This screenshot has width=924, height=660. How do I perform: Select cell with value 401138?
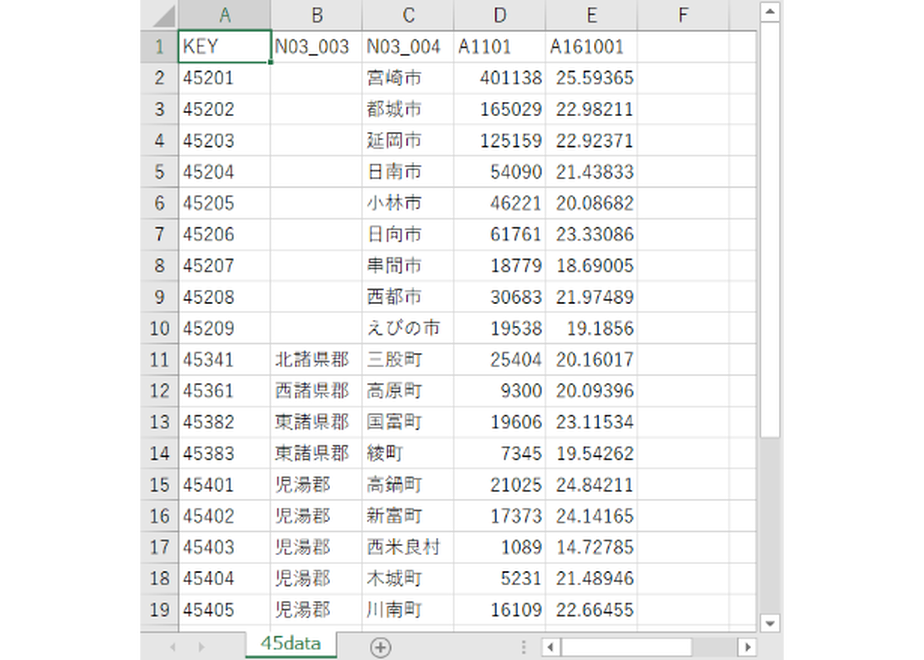point(500,78)
